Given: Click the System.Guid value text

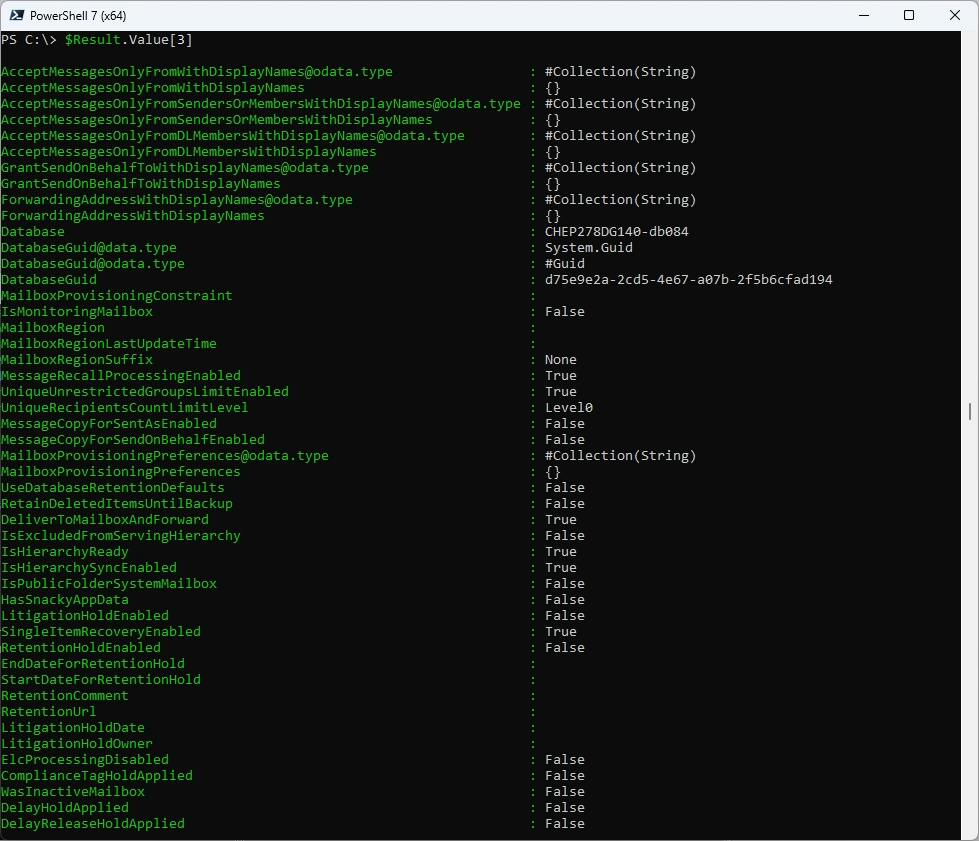Looking at the screenshot, I should 588,248.
